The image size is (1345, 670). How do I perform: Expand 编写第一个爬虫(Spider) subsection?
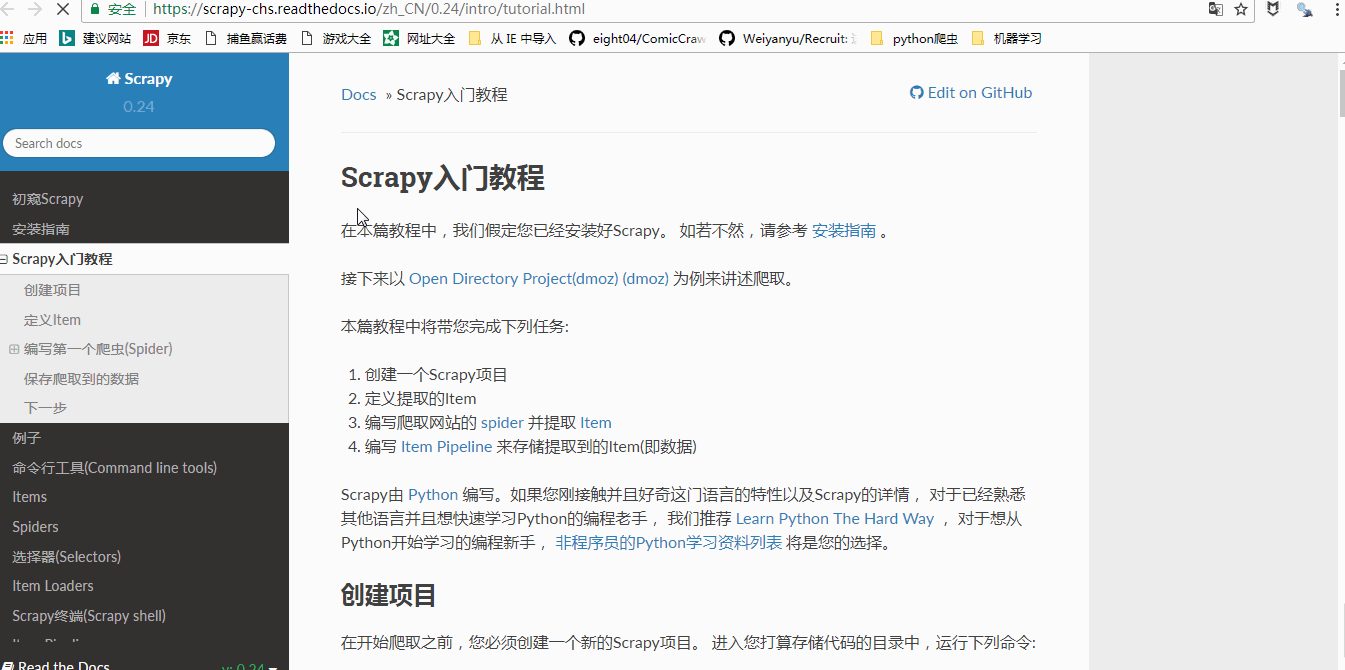click(14, 349)
